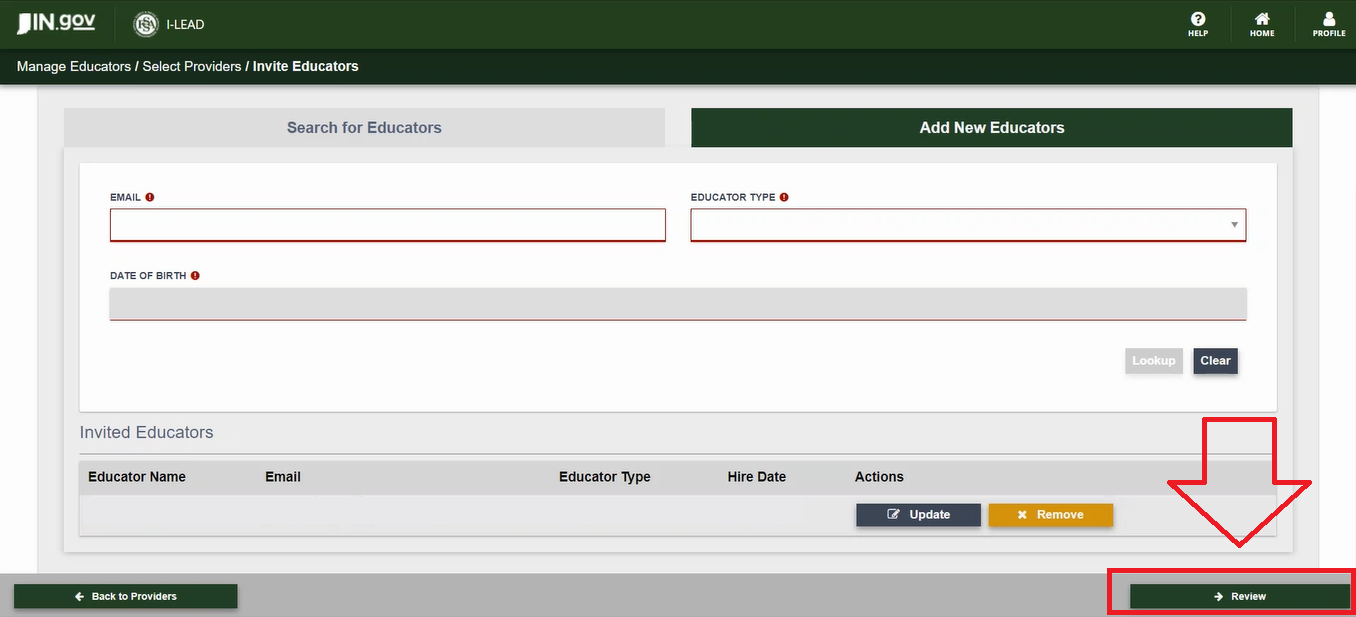1356x617 pixels.
Task: Open the Help icon
Action: tap(1197, 20)
